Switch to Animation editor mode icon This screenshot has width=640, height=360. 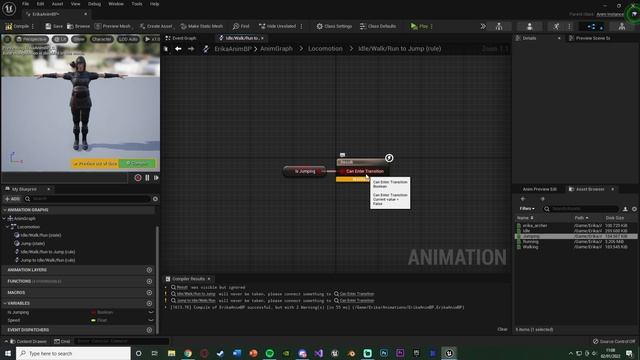(556, 26)
